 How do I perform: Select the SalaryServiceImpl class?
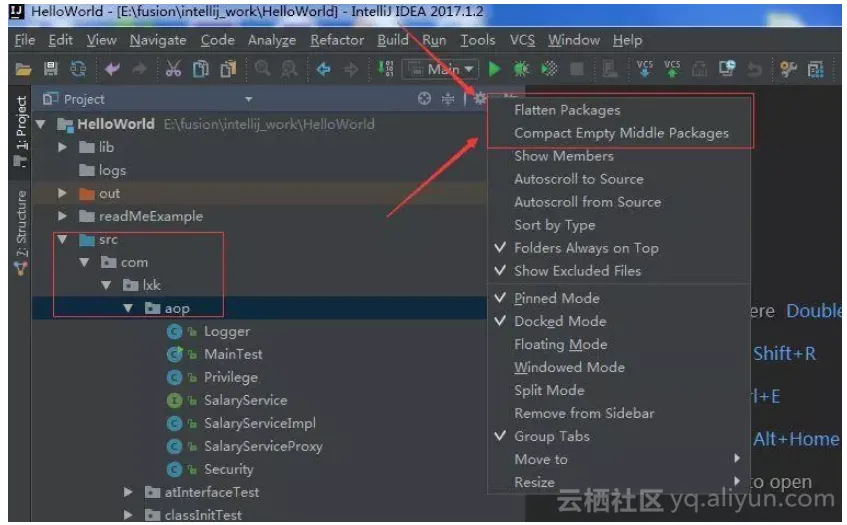tap(260, 423)
